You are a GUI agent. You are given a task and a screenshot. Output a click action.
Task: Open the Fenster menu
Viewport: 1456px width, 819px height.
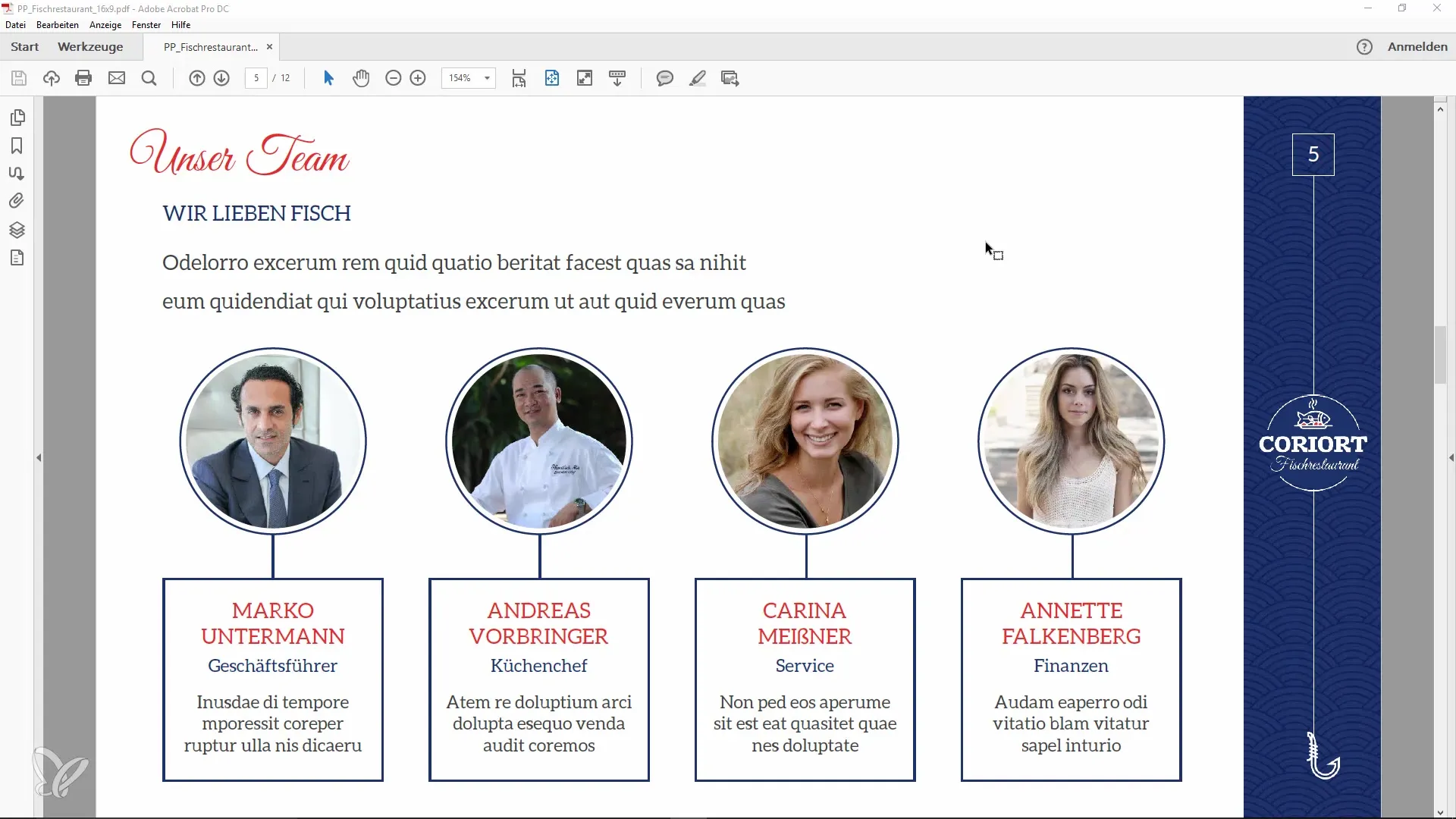click(x=146, y=25)
